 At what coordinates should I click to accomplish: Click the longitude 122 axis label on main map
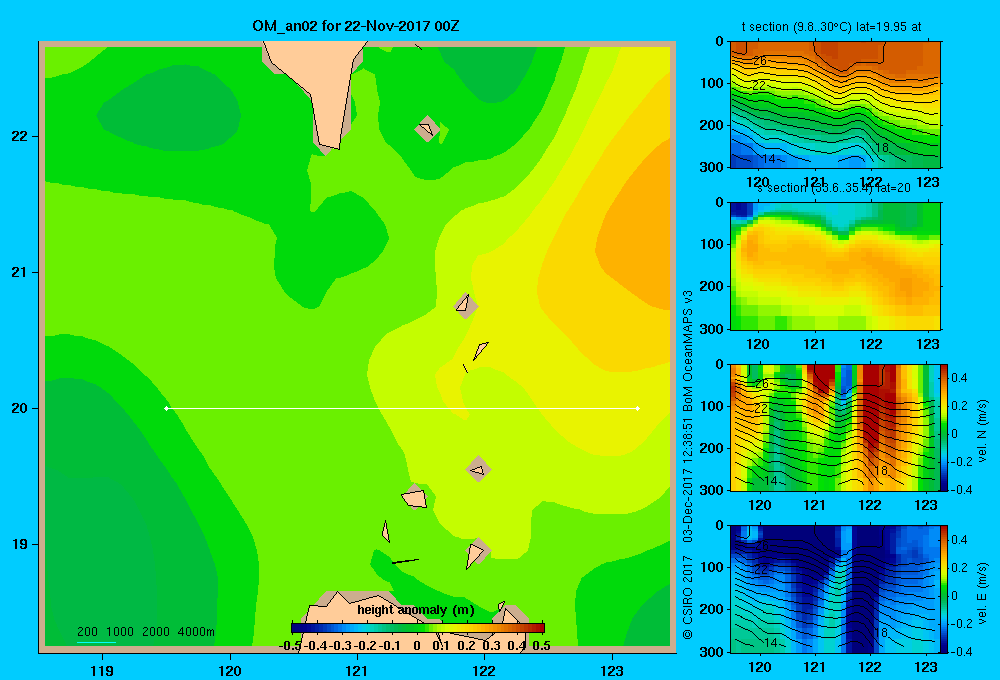pyautogui.click(x=484, y=670)
